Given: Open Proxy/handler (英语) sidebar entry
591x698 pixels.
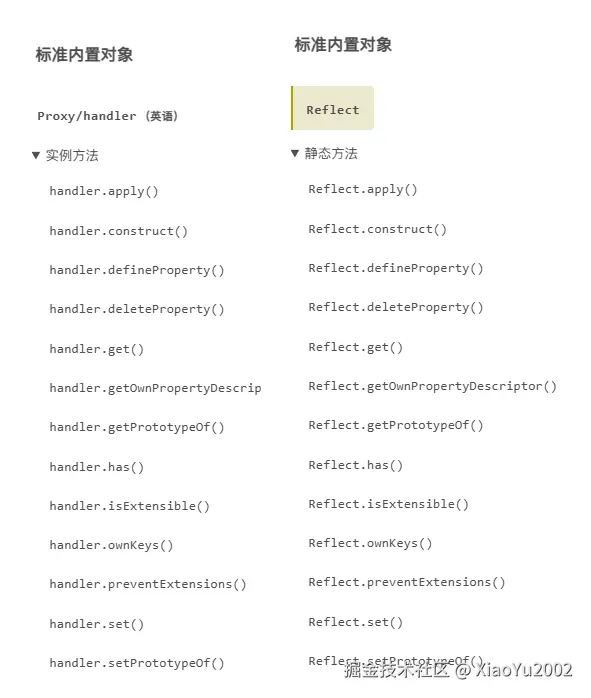Looking at the screenshot, I should (107, 116).
